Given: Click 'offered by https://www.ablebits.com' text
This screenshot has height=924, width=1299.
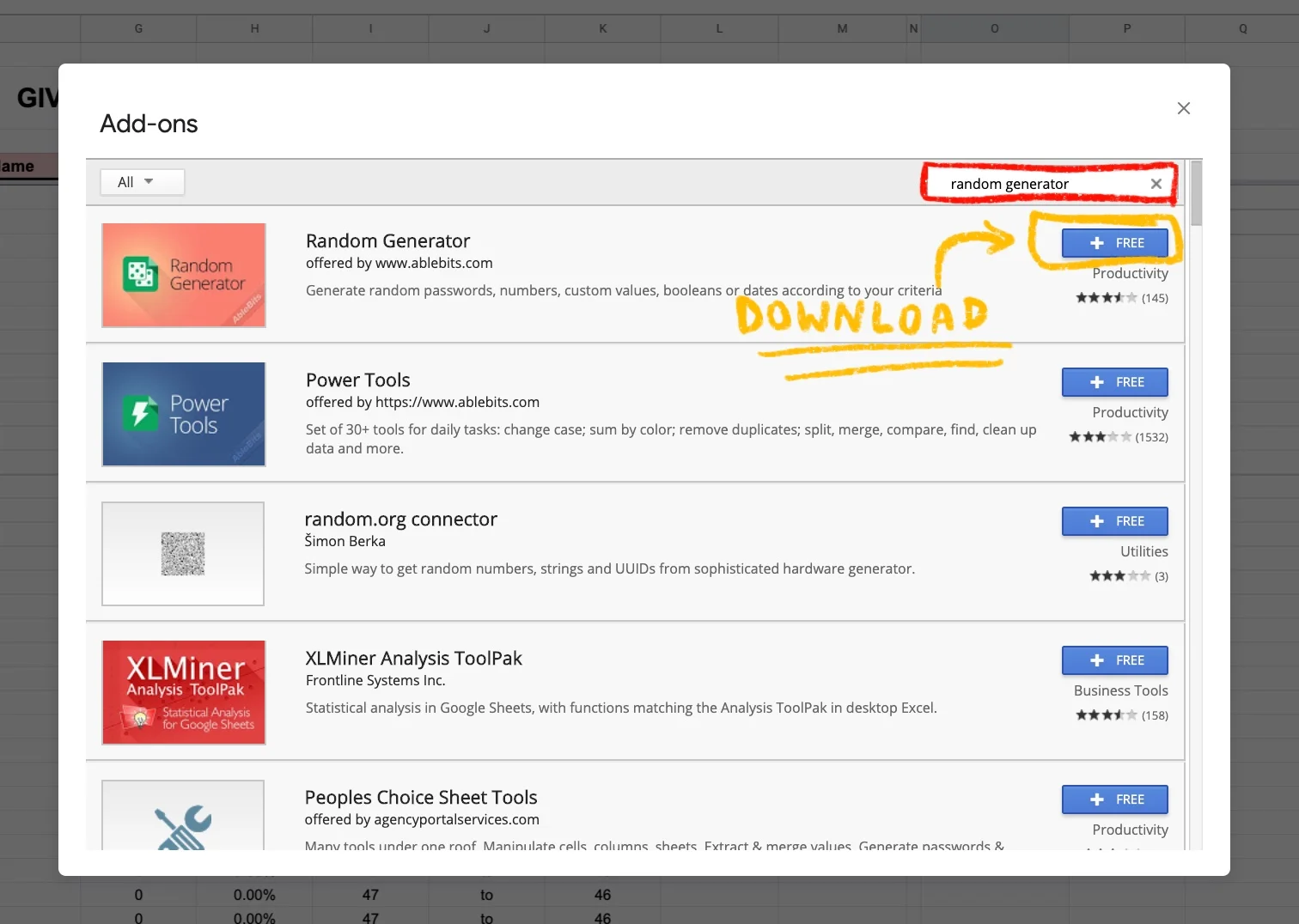Looking at the screenshot, I should coord(423,402).
